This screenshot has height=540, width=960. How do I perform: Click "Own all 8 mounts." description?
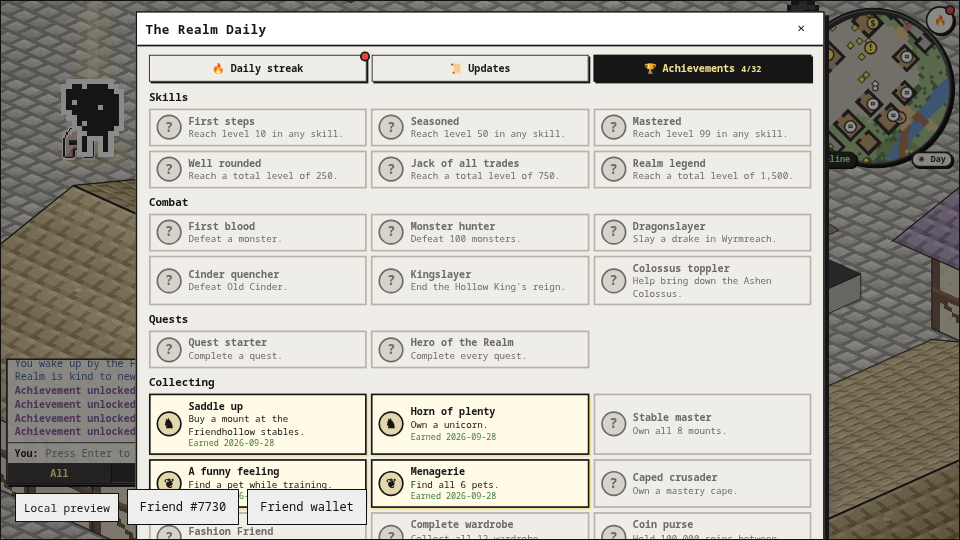coord(680,431)
